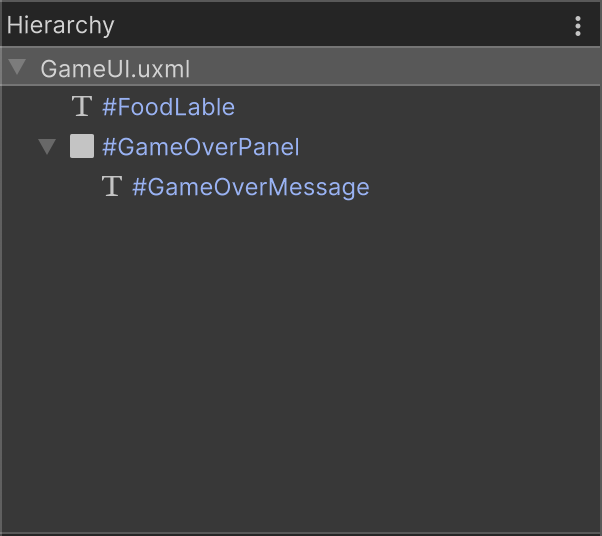The width and height of the screenshot is (602, 536).
Task: Click blank space right of #GameOverPanel row
Action: point(450,147)
